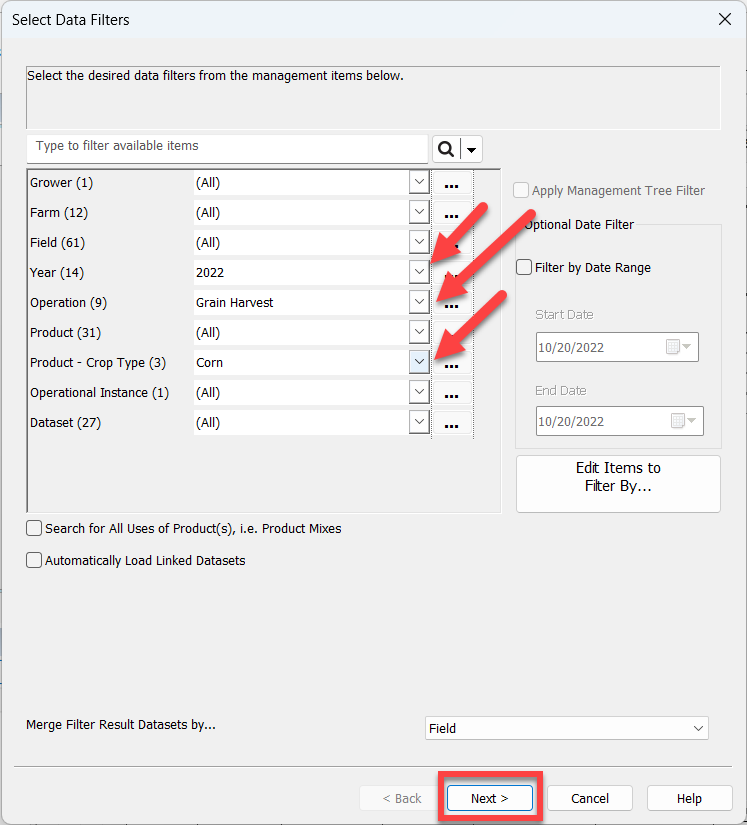Open the Year 2022 dropdown
747x825 pixels.
419,272
